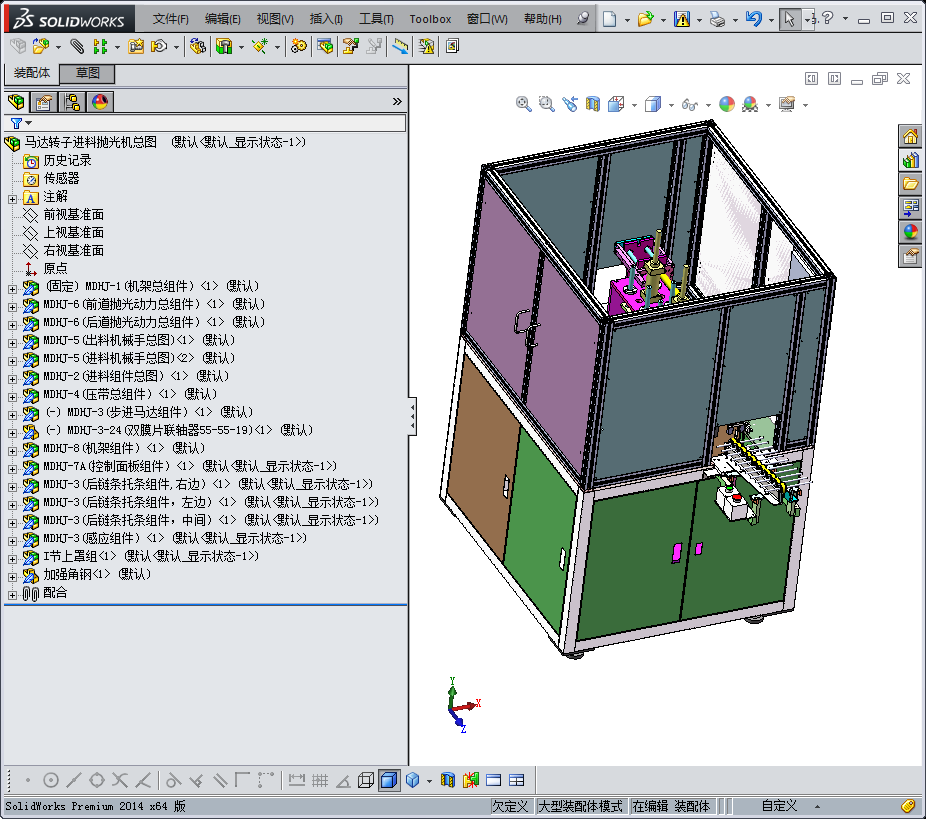The height and width of the screenshot is (819, 926).
Task: Open the 插入(I) menu
Action: pyautogui.click(x=326, y=19)
